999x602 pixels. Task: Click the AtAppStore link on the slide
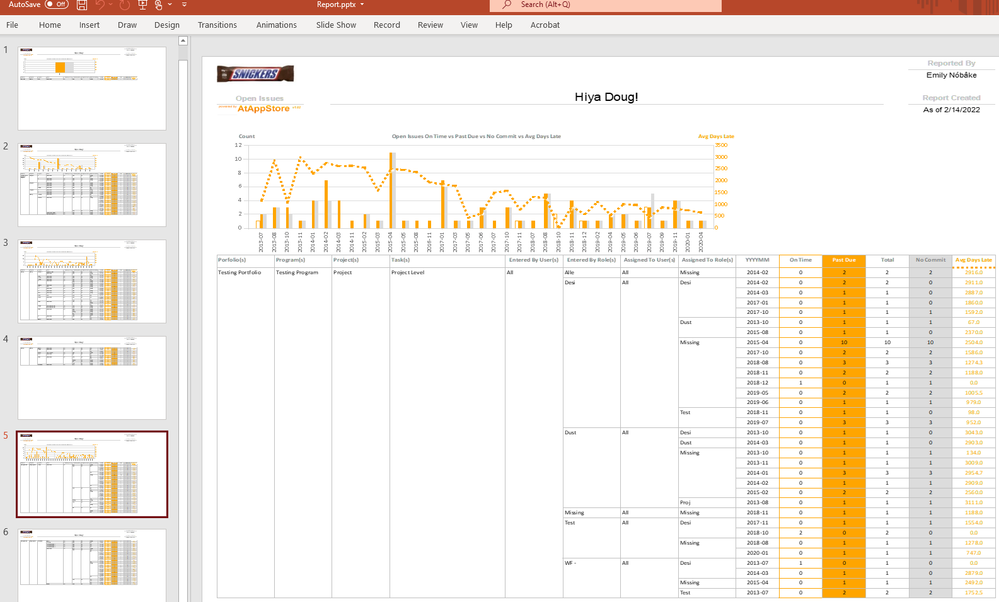pyautogui.click(x=263, y=108)
